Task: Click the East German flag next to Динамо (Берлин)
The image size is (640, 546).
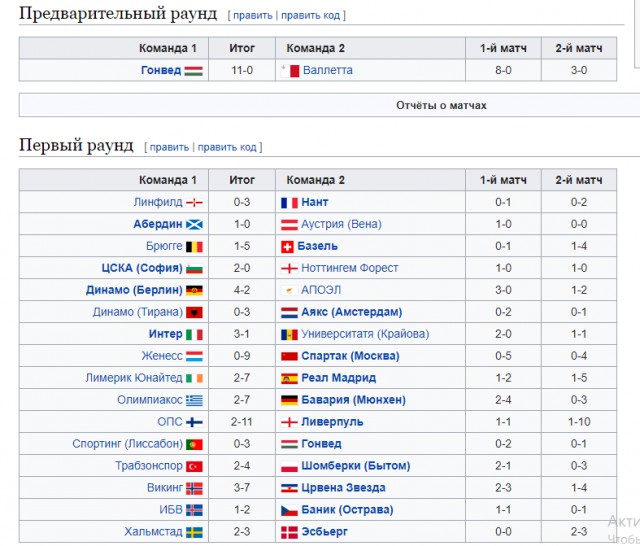Action: pyautogui.click(x=194, y=291)
